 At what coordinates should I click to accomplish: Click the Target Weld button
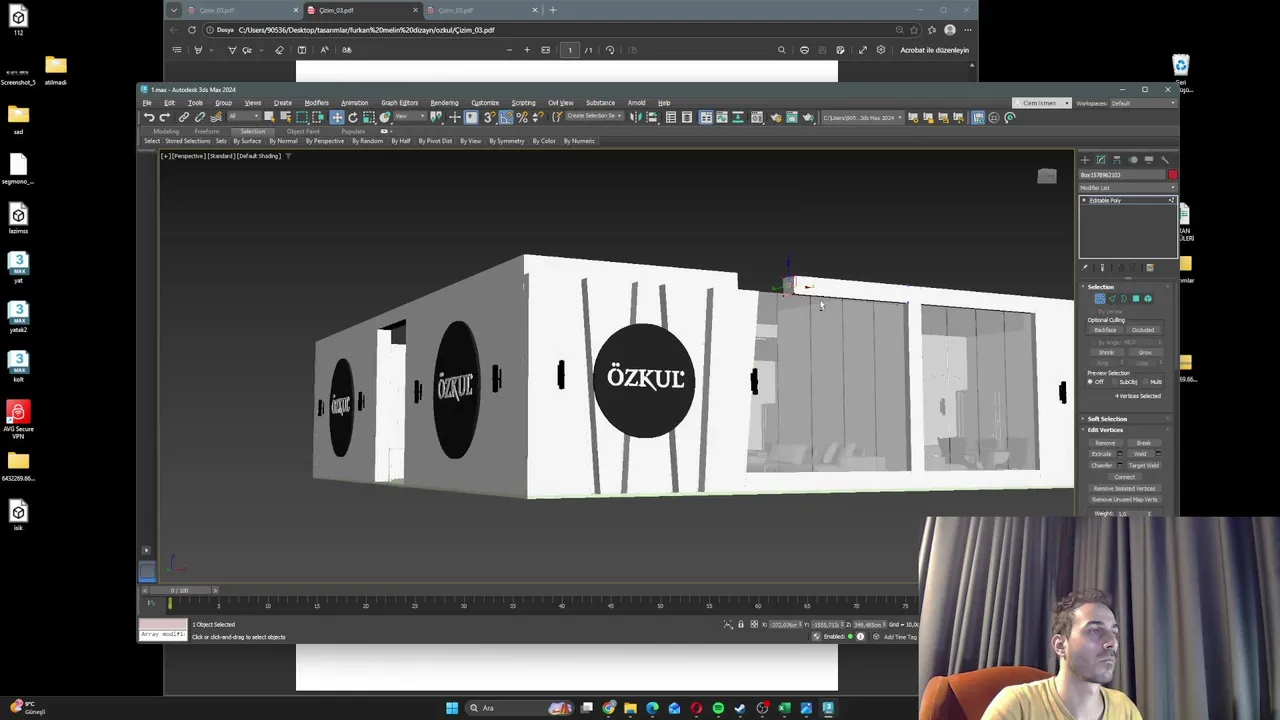coord(1144,465)
